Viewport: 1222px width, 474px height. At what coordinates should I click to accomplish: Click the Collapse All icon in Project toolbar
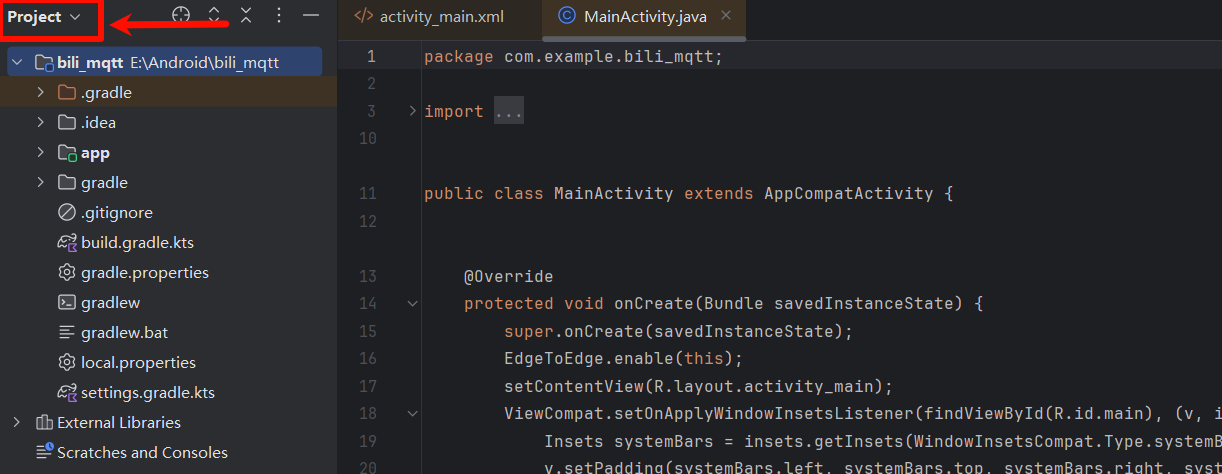click(x=246, y=16)
